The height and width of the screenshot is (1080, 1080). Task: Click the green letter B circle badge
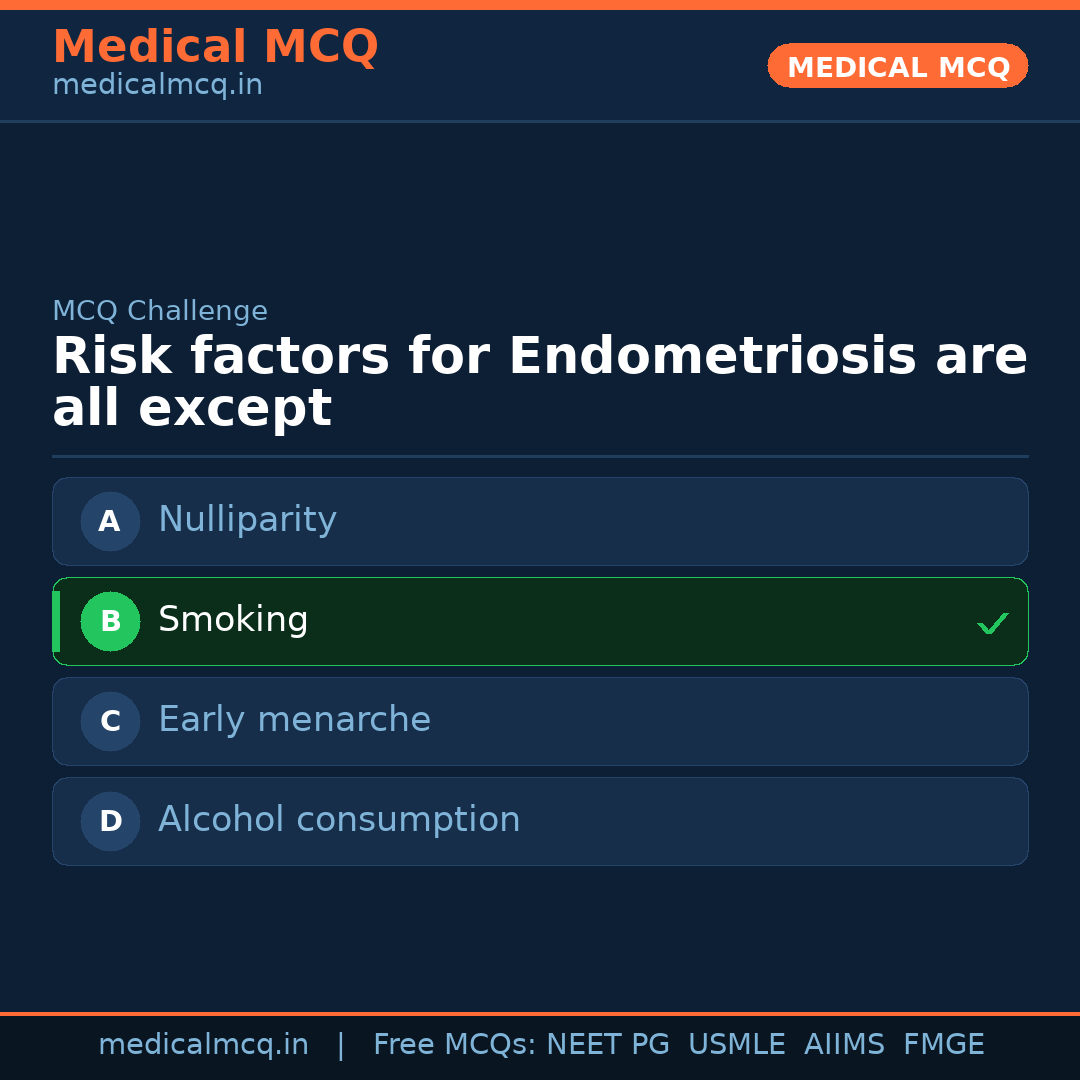point(110,621)
